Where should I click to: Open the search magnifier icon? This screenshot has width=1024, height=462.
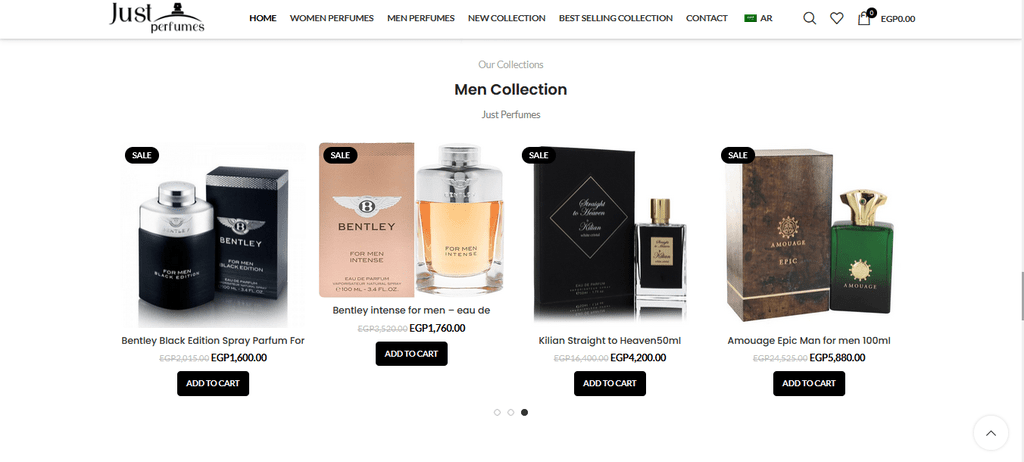809,18
